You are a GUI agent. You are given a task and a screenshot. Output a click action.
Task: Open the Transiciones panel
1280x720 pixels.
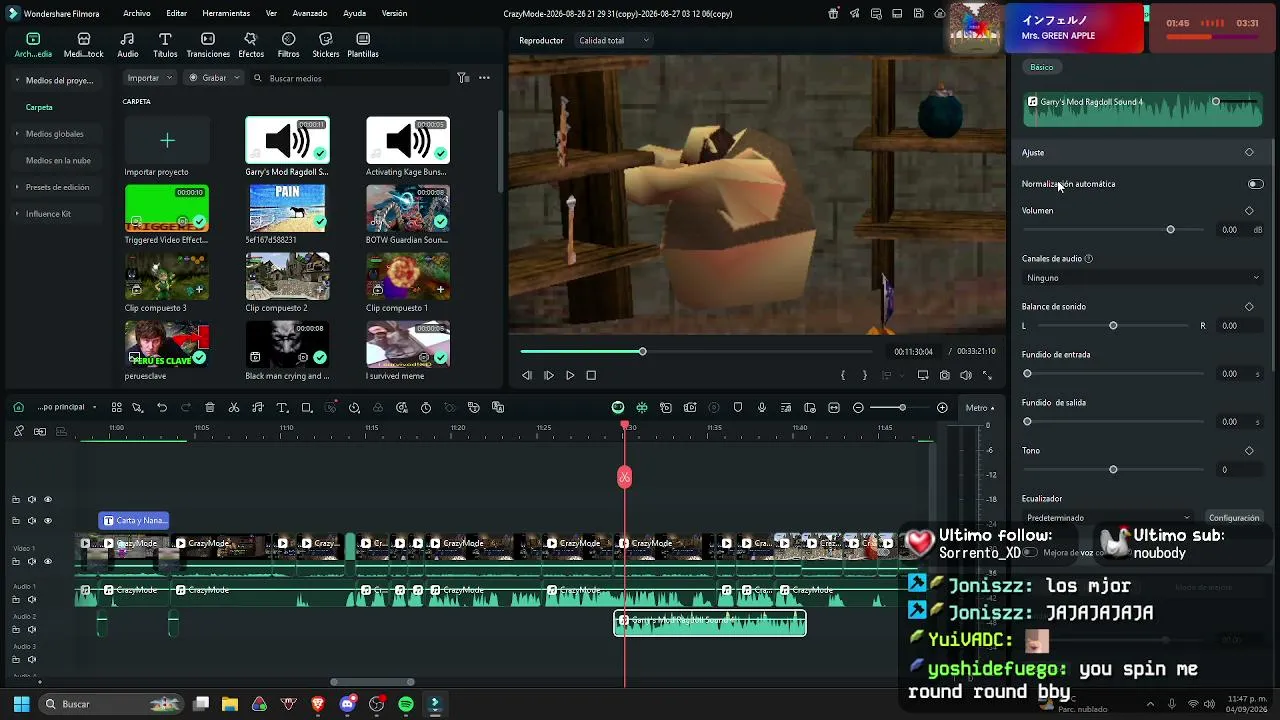tap(208, 45)
